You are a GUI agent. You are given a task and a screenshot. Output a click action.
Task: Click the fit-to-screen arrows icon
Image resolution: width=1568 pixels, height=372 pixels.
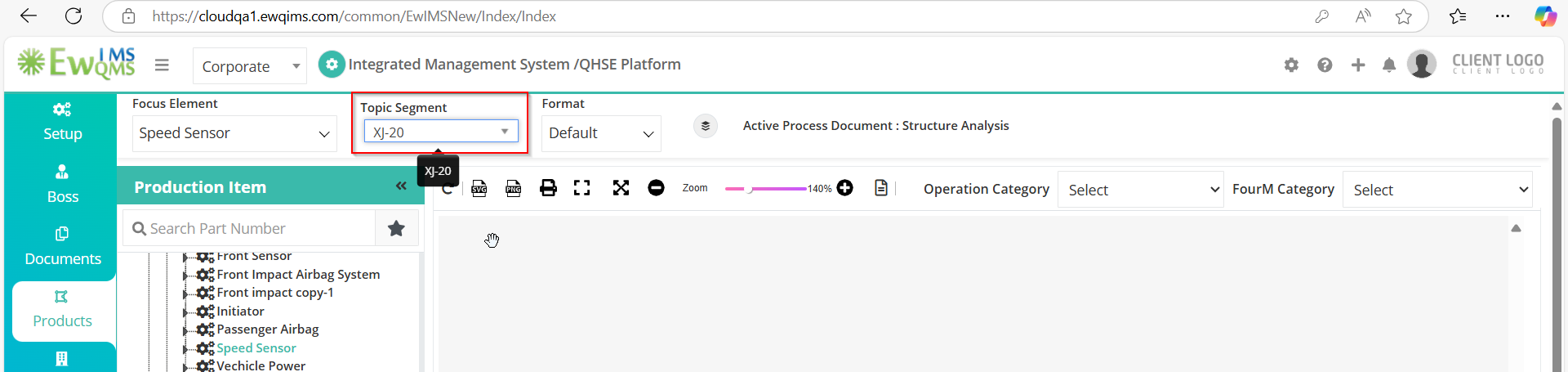pyautogui.click(x=621, y=188)
